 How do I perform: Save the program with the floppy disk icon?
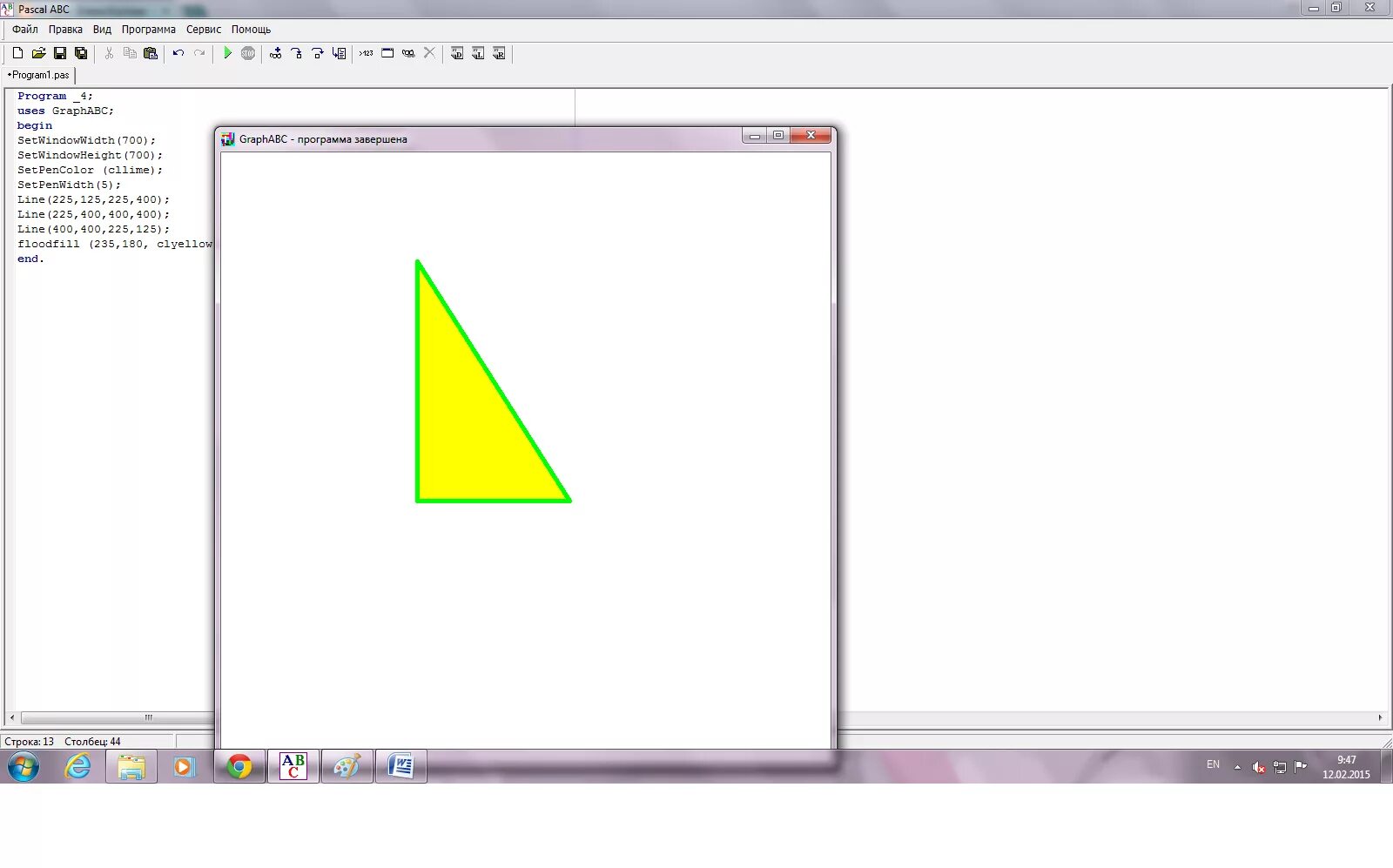pos(60,53)
